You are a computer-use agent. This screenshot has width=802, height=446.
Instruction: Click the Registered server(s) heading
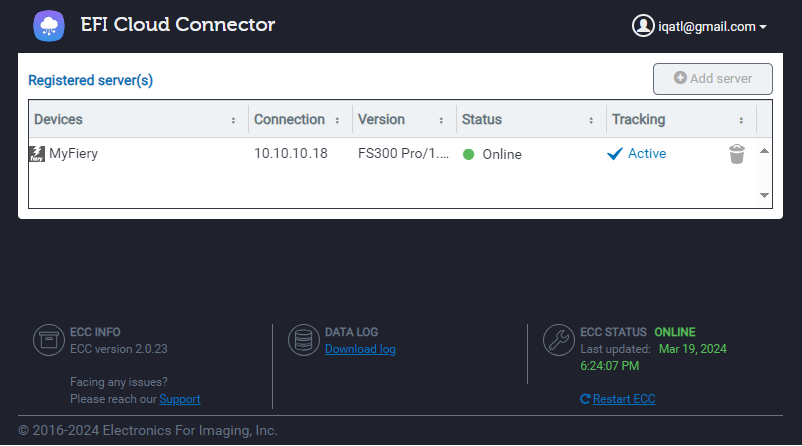click(91, 80)
